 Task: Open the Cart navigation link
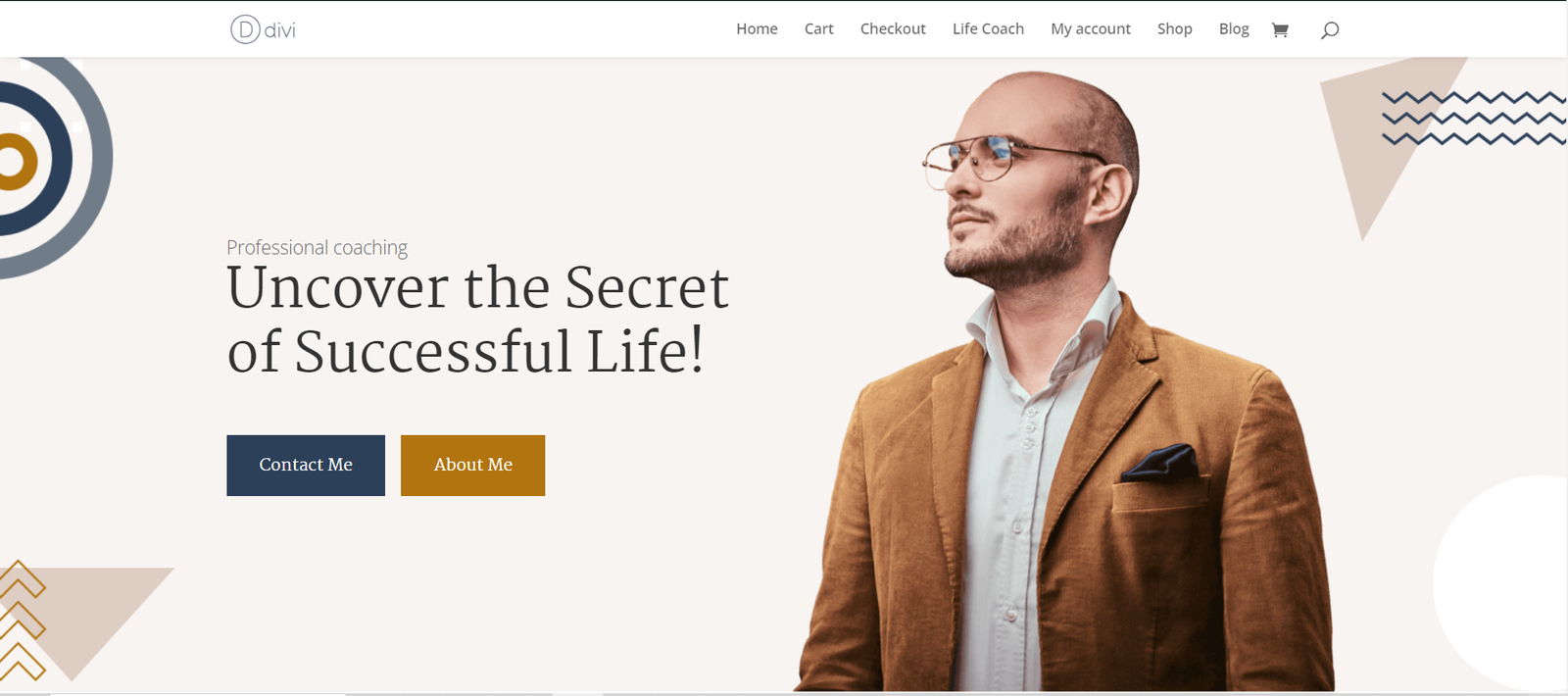819,29
